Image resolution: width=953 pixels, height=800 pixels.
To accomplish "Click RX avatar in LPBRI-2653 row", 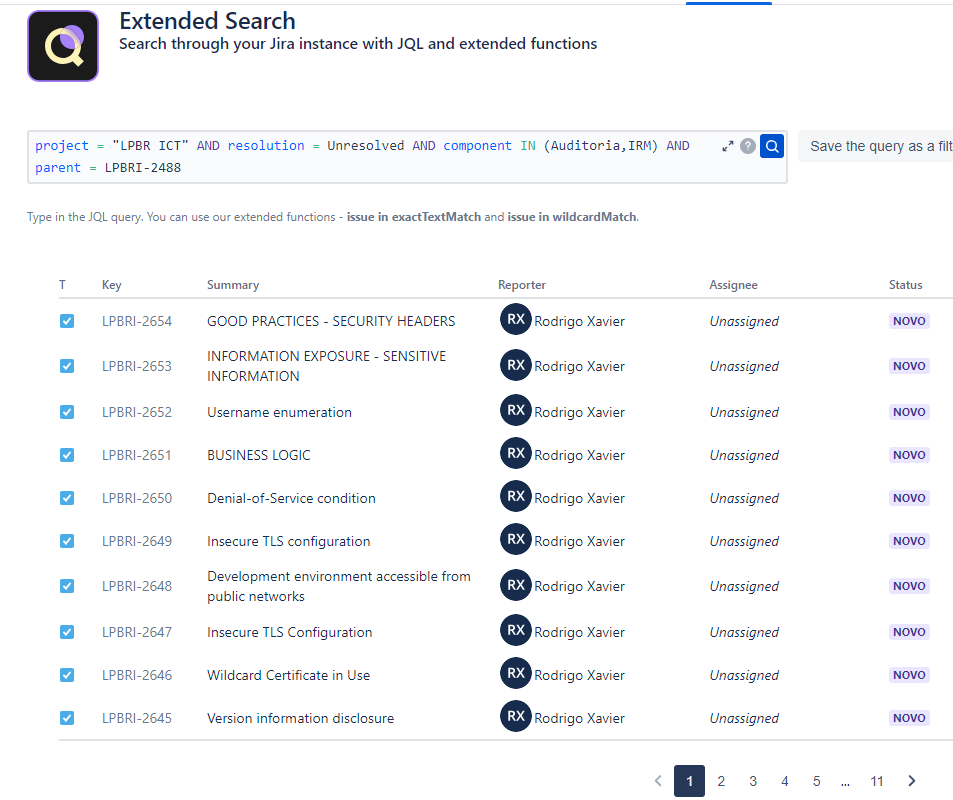I will (x=515, y=365).
